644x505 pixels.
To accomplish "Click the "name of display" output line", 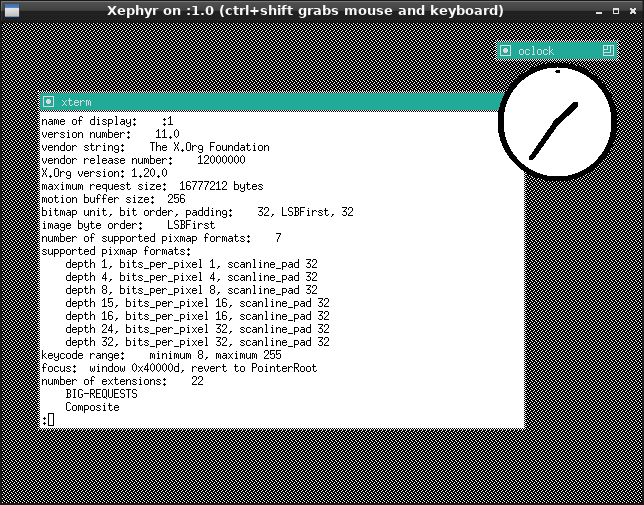I will click(x=107, y=121).
